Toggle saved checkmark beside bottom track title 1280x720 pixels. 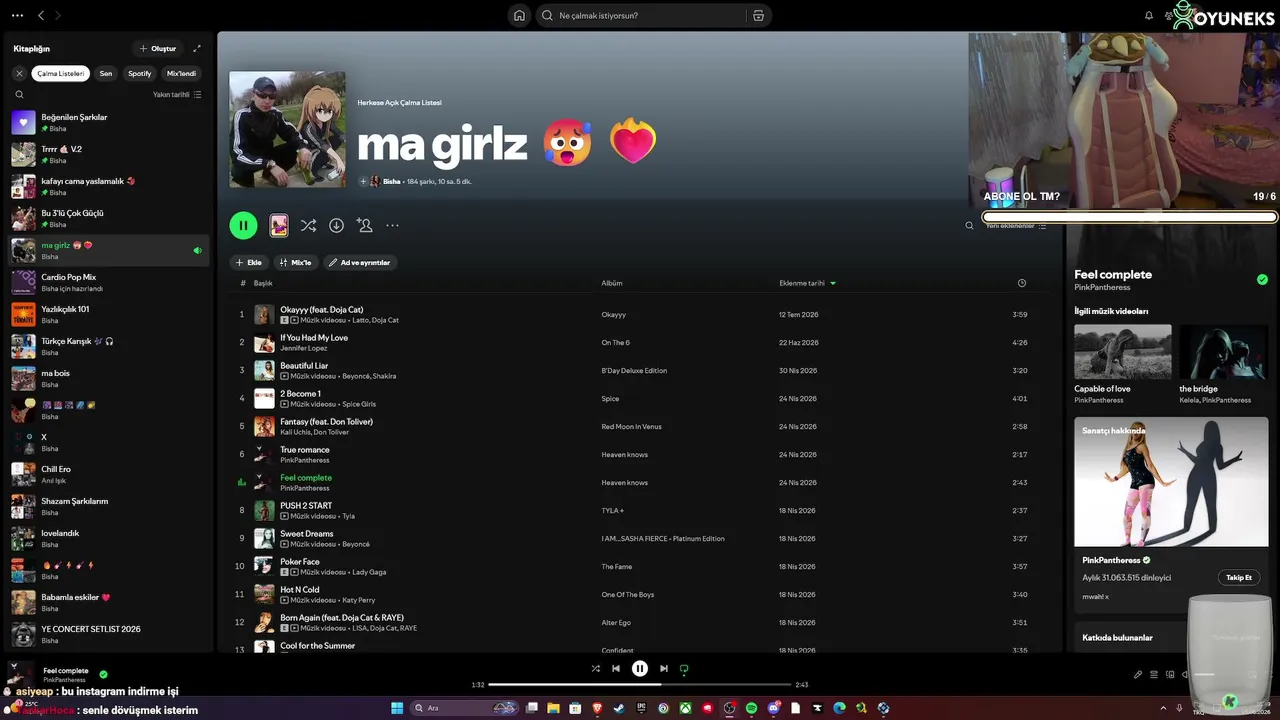click(103, 674)
